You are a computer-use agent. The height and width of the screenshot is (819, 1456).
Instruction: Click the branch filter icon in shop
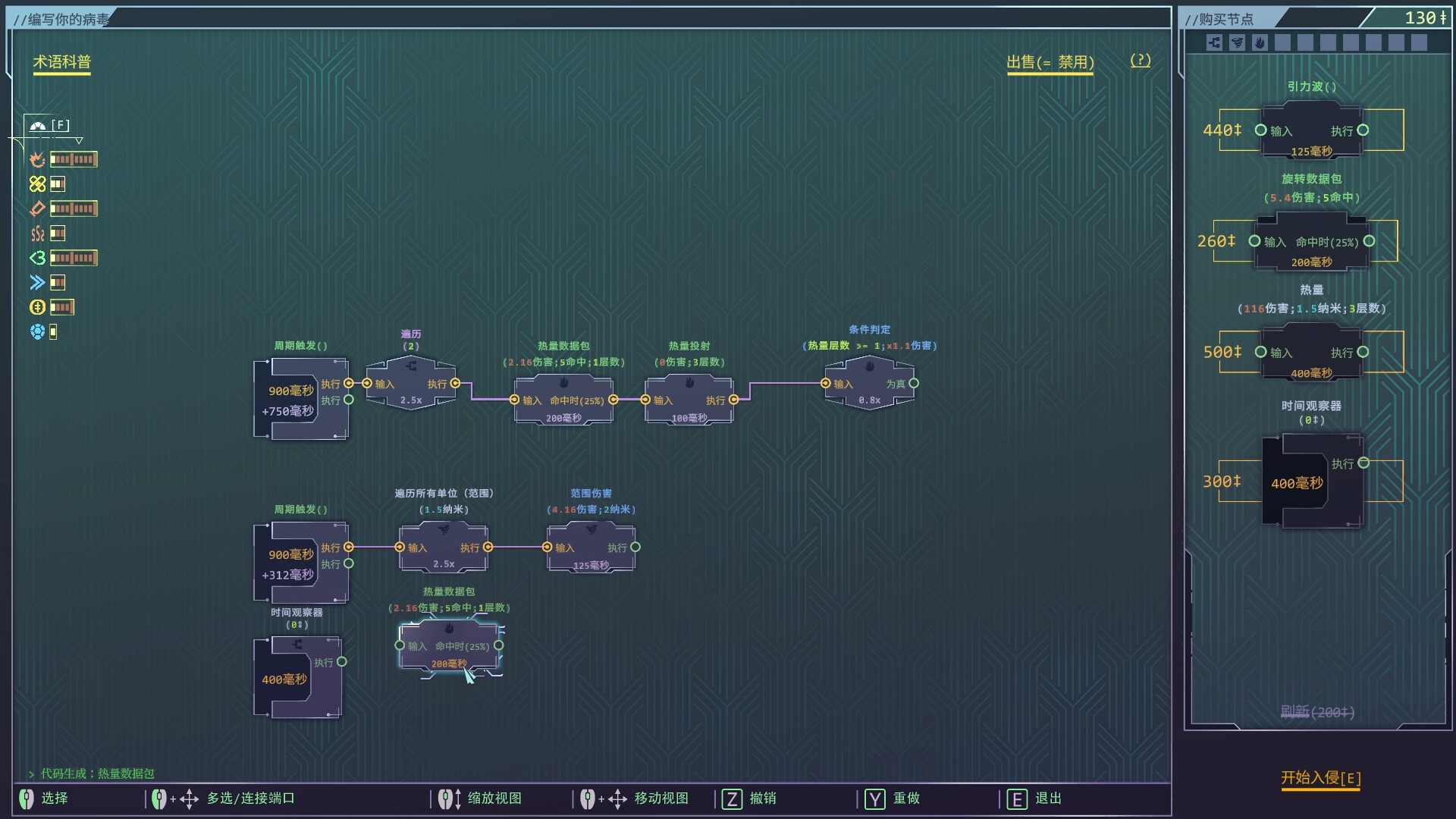pos(1214,42)
